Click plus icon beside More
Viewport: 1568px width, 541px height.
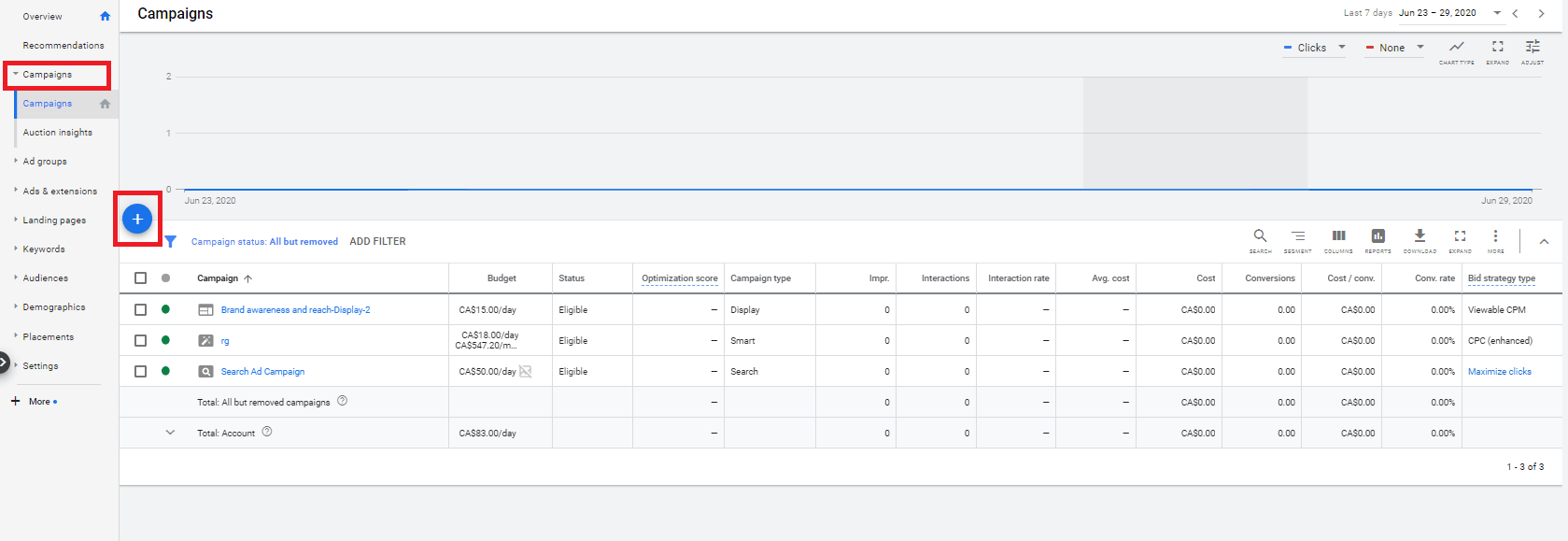15,401
